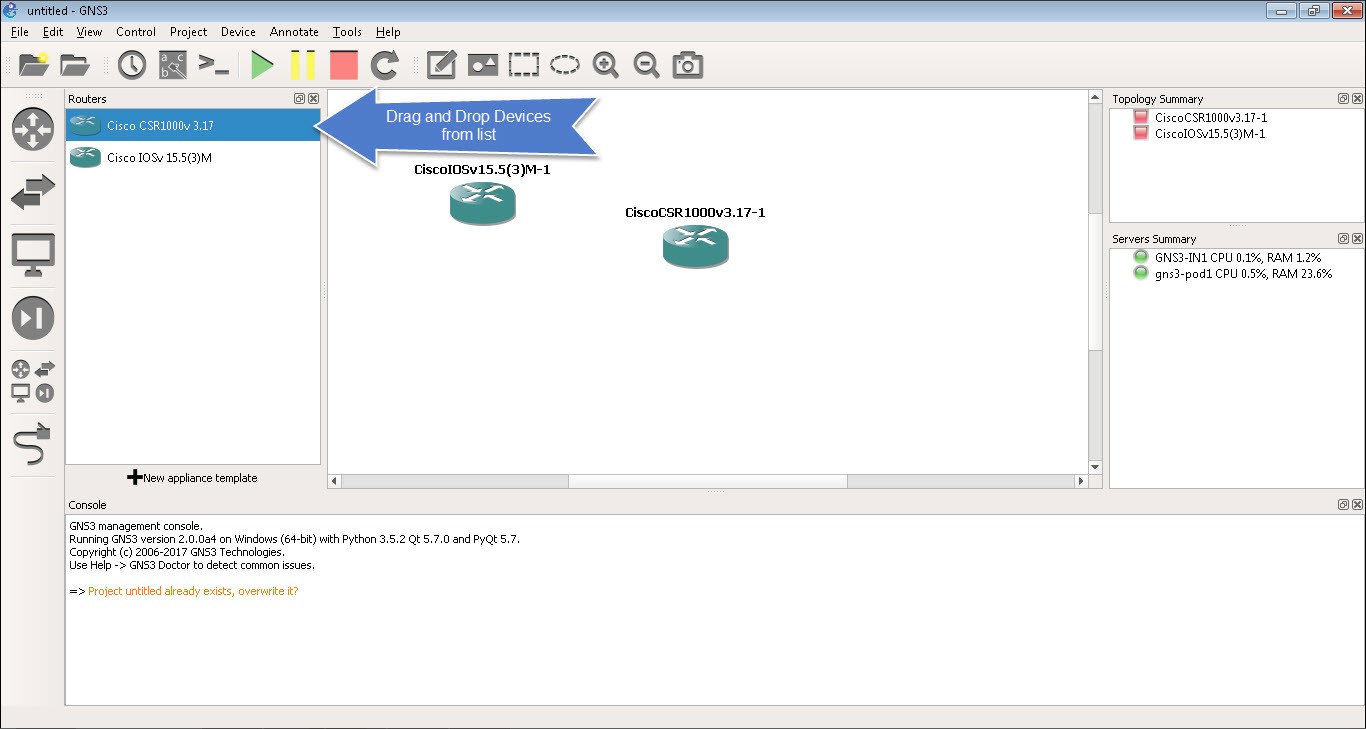This screenshot has height=729, width=1366.
Task: Click canvas scroll right arrow
Action: pyautogui.click(x=1080, y=481)
